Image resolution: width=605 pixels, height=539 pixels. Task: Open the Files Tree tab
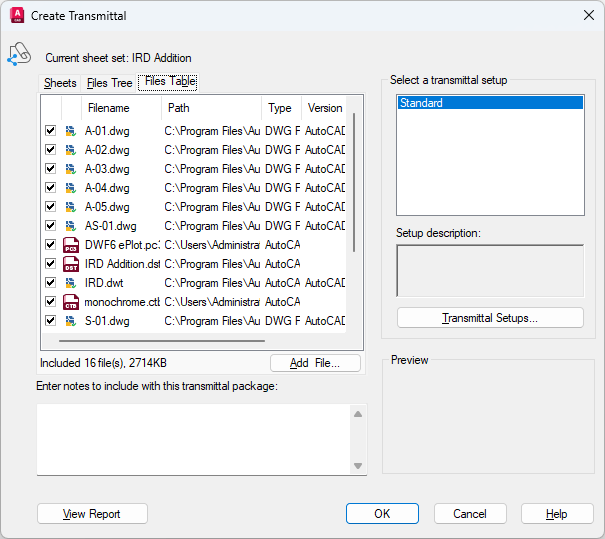[109, 83]
